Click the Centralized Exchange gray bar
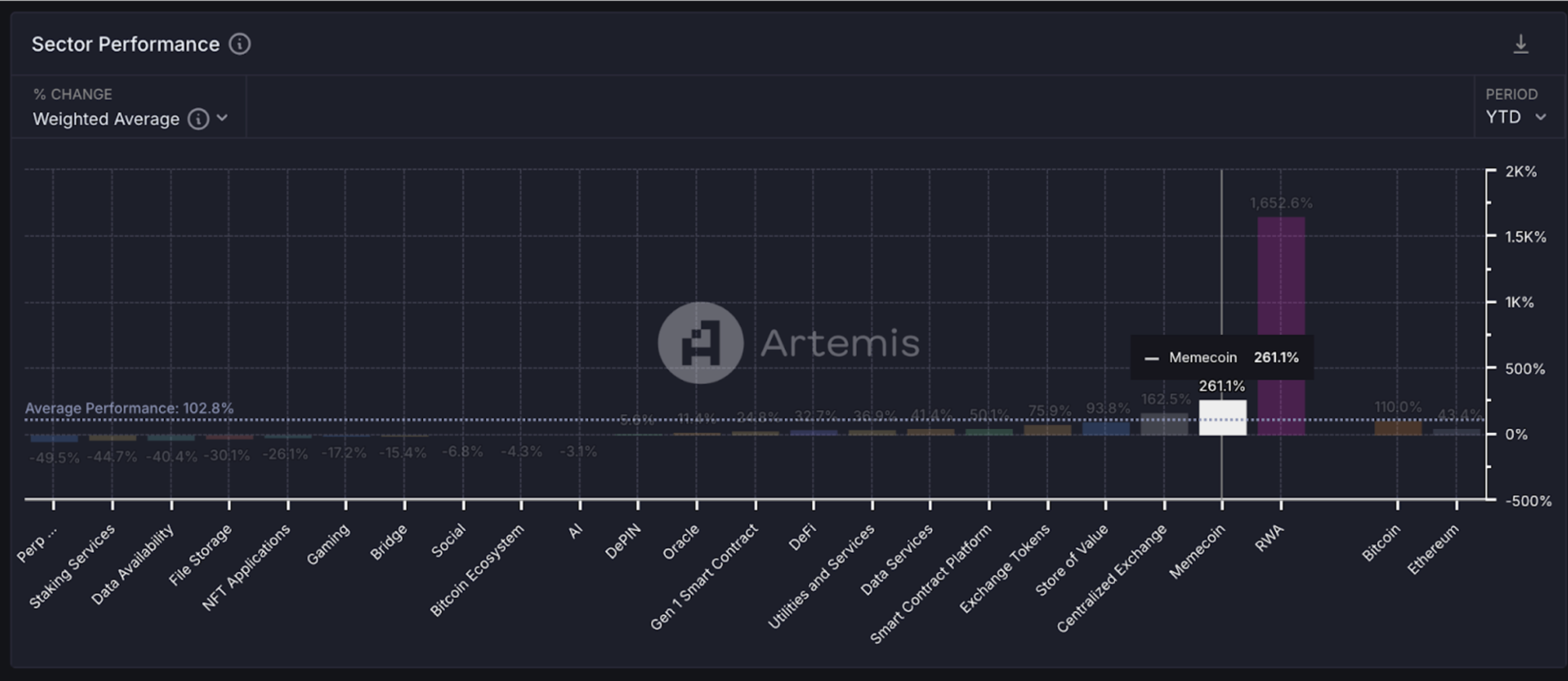The image size is (1568, 681). point(1164,424)
